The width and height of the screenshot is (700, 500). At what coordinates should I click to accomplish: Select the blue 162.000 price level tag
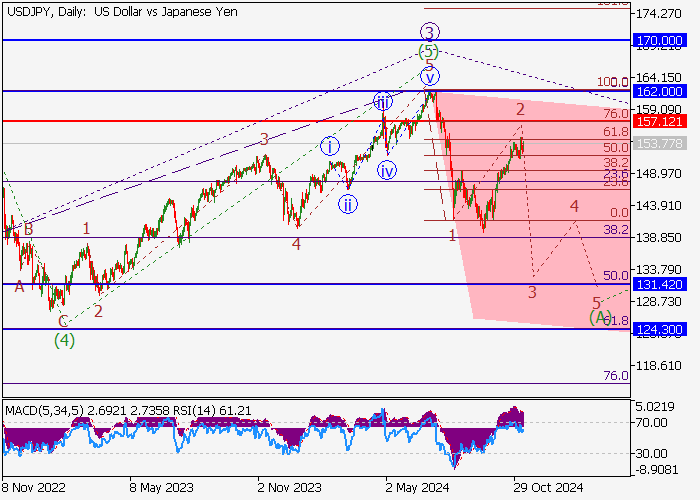click(659, 92)
